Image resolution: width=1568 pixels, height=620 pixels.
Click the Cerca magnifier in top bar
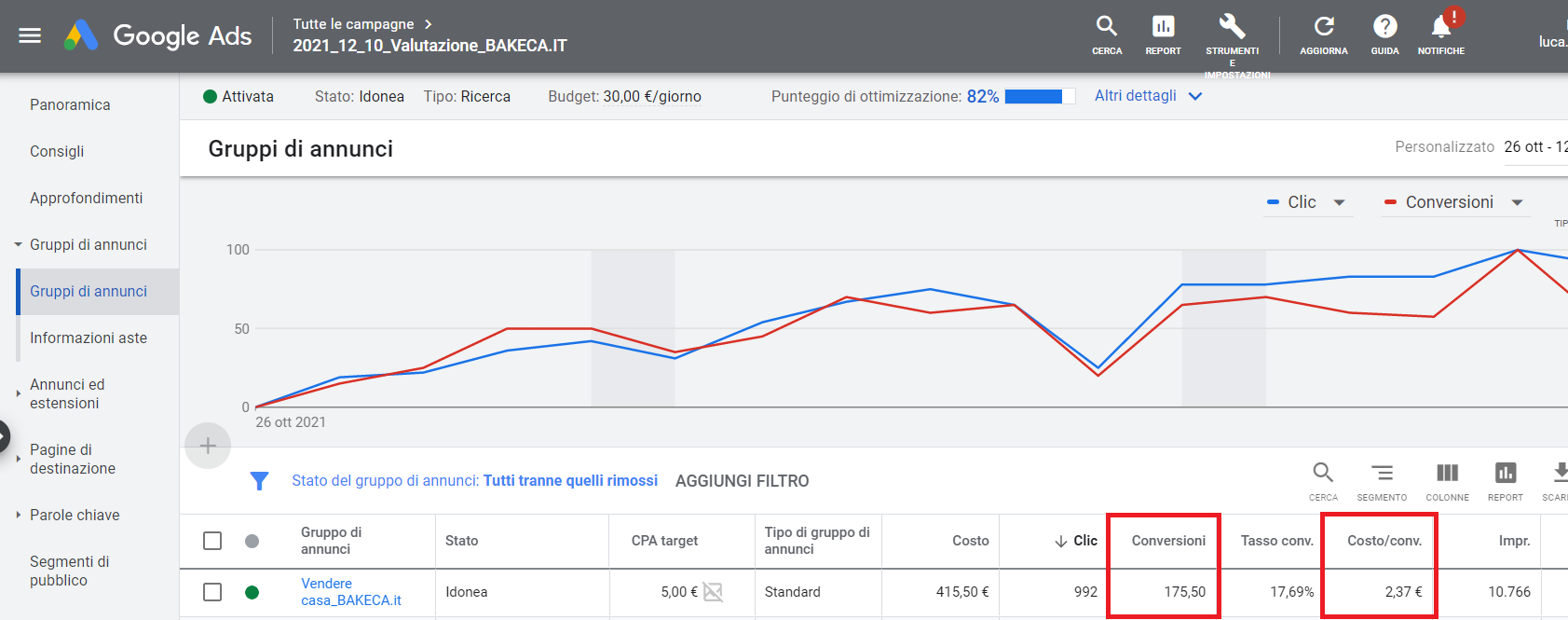pos(1106,27)
